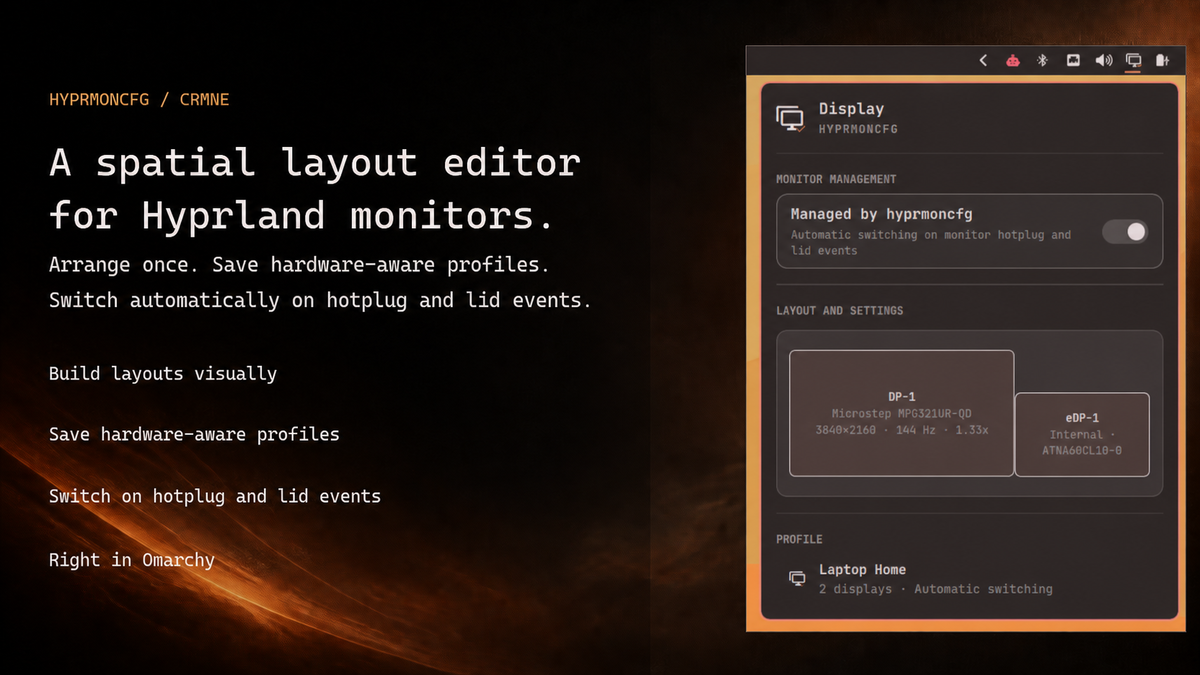The width and height of the screenshot is (1200, 675).
Task: Click the display monitors tray icon
Action: point(1133,60)
